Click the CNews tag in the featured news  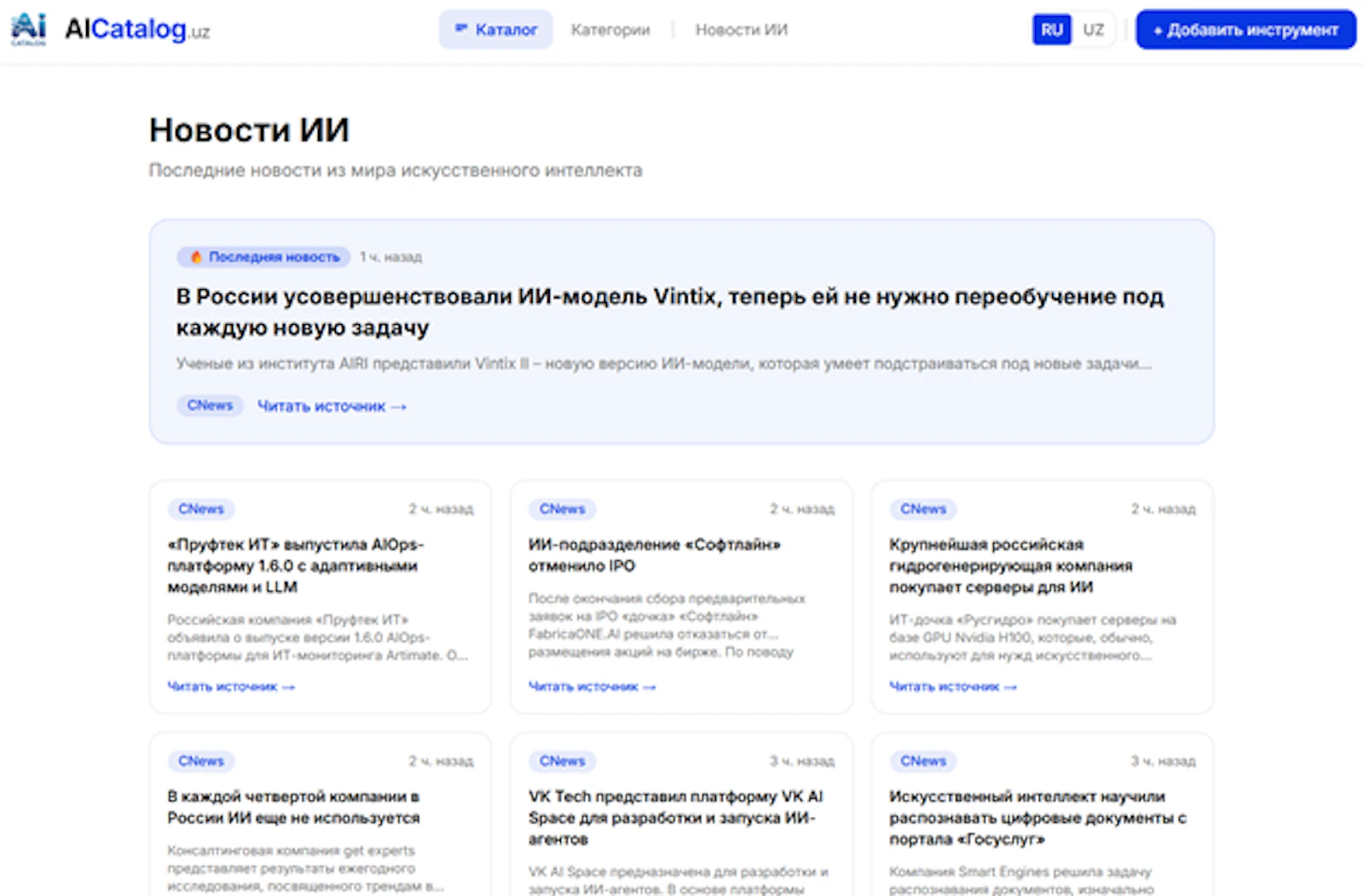pyautogui.click(x=210, y=406)
